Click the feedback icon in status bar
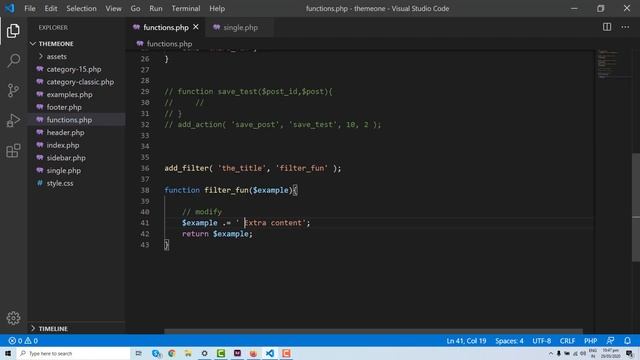Screen dimensions: 640x360 coord(610,340)
